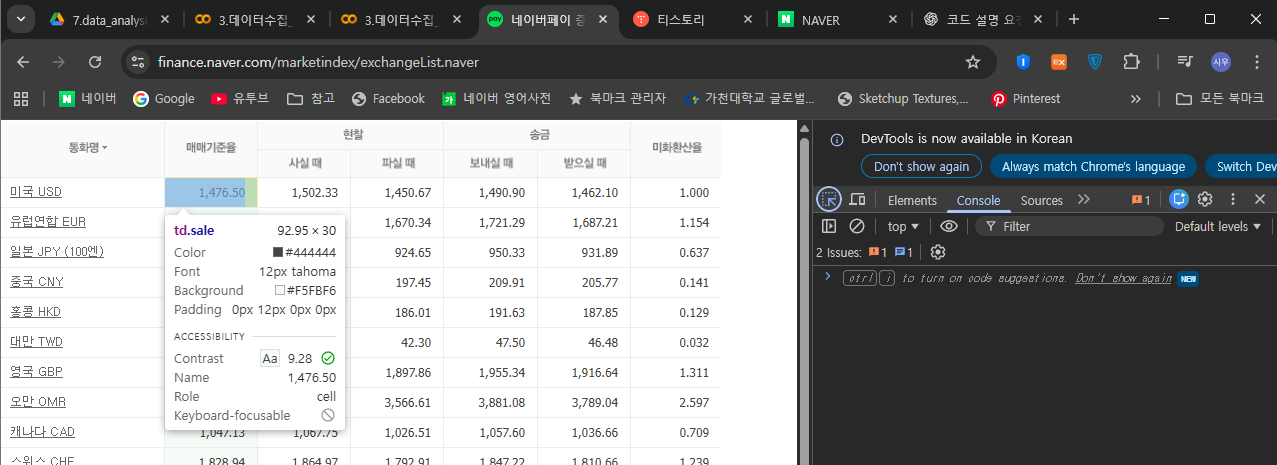Clear the console
Viewport: 1277px width, 465px height.
tap(857, 226)
